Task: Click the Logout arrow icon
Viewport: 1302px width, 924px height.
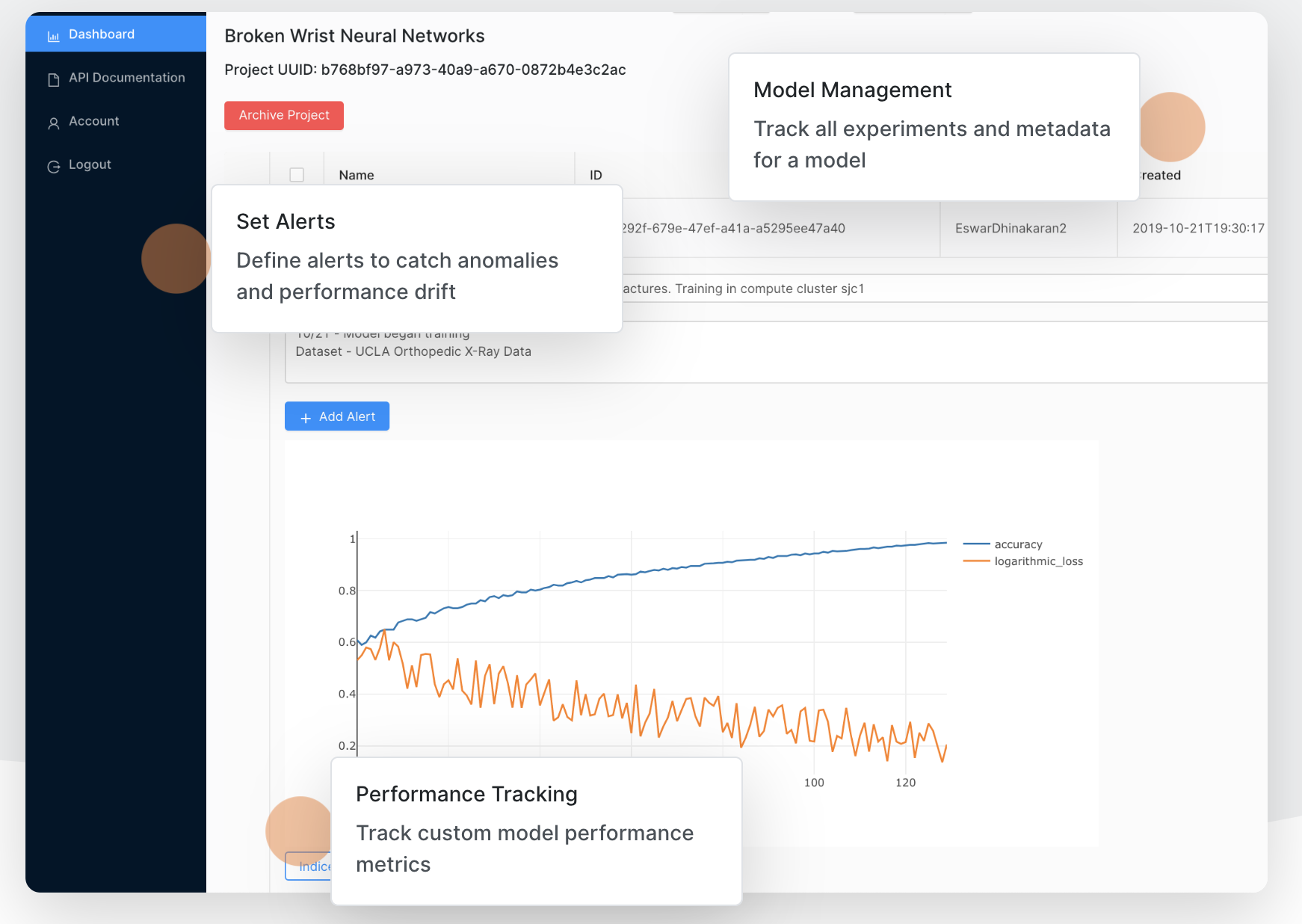Action: 53,165
